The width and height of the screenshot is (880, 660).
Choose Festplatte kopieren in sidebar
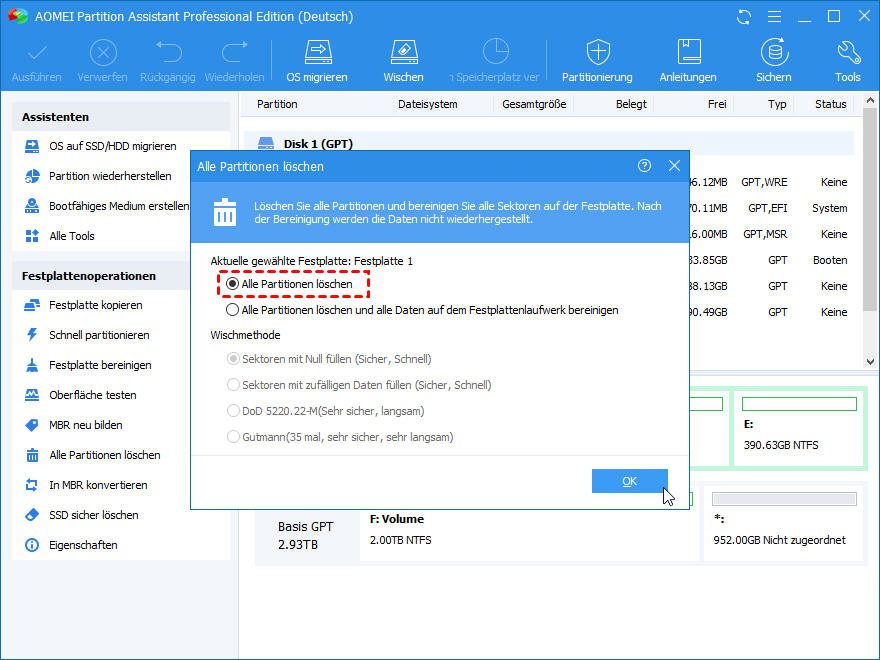(84, 305)
